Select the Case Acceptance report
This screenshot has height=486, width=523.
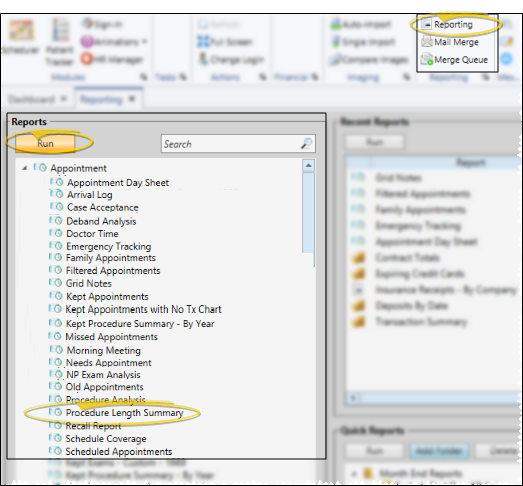[103, 207]
